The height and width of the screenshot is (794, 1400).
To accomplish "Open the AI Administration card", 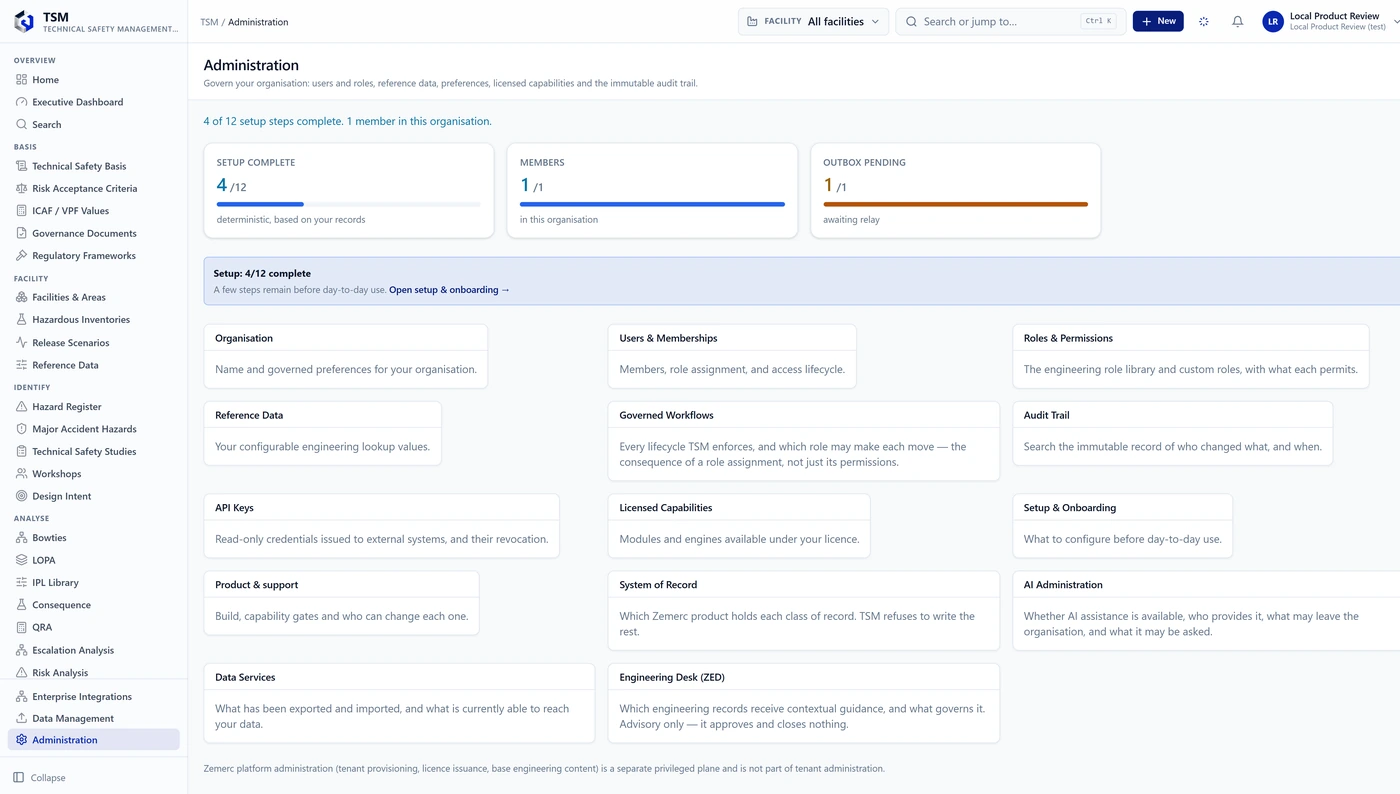I will pos(1206,610).
